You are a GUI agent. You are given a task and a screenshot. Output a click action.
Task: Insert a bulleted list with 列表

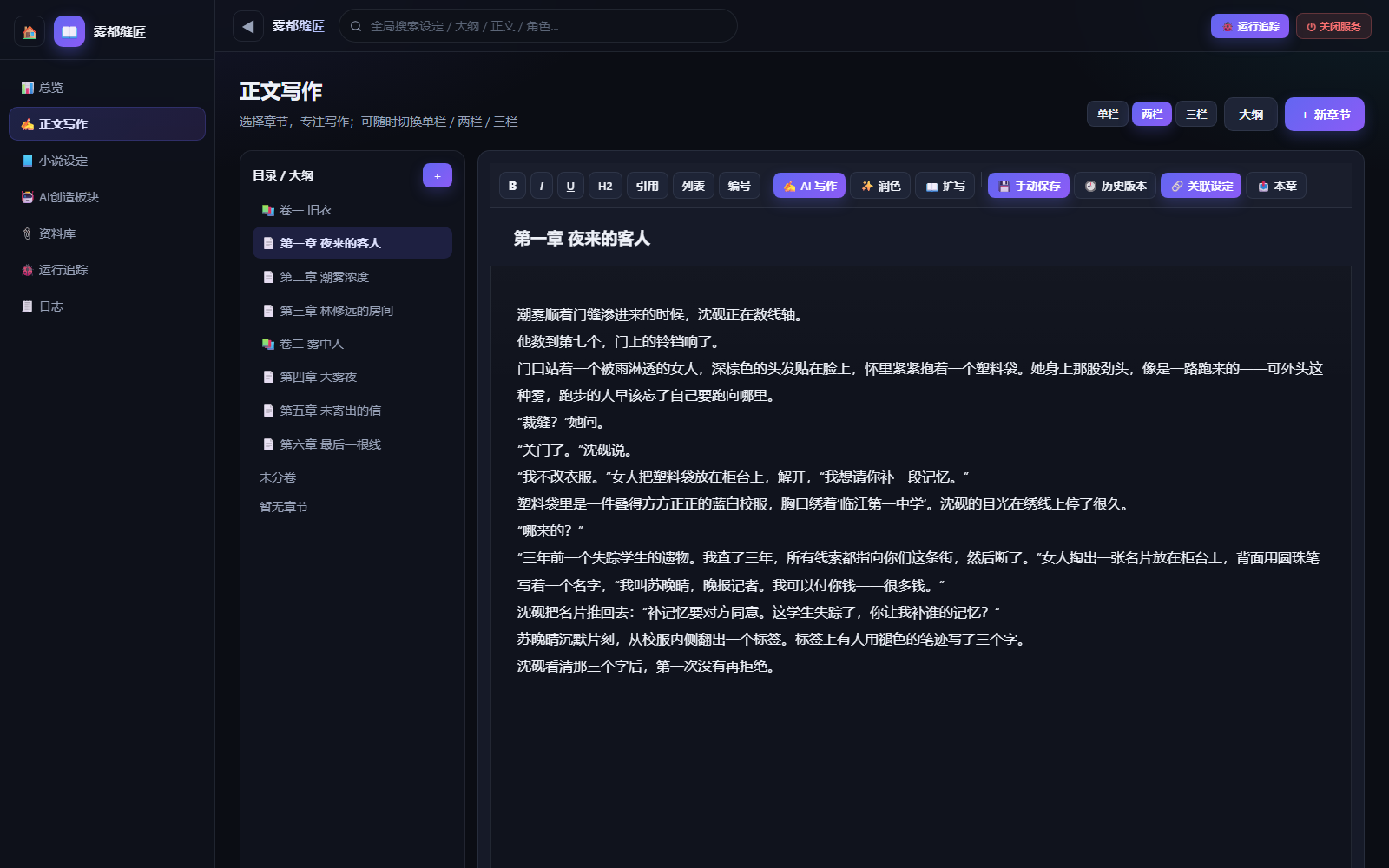(x=693, y=186)
